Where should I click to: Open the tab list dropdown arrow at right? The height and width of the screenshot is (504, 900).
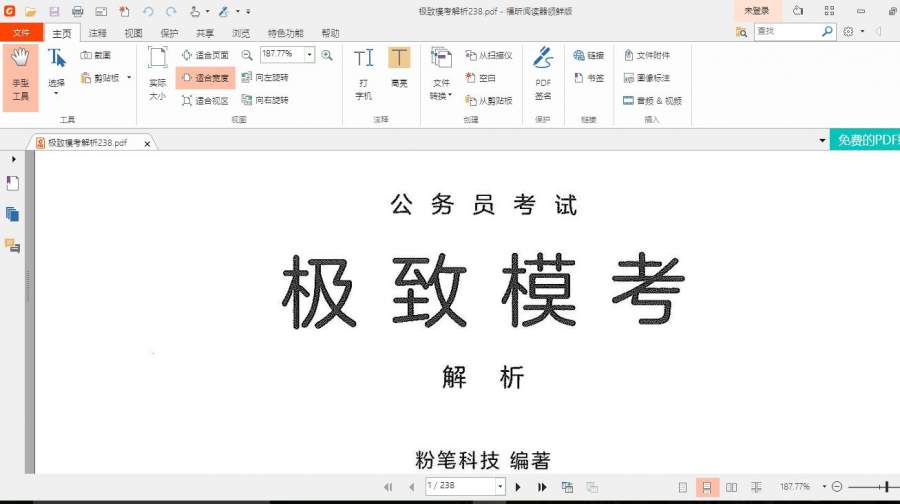click(x=822, y=141)
